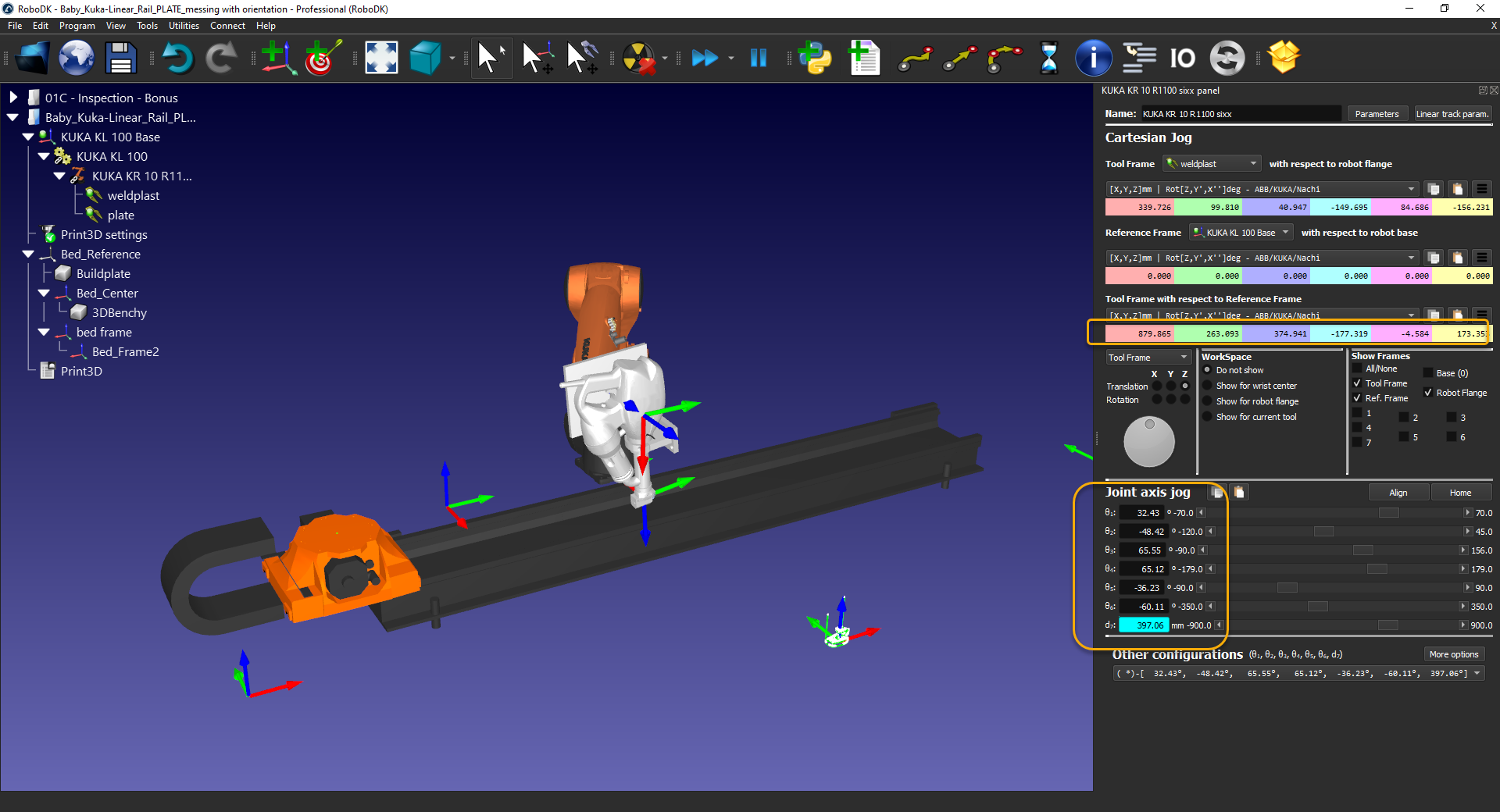Add a joint move instruction
Image resolution: width=1500 pixels, height=812 pixels.
[915, 58]
